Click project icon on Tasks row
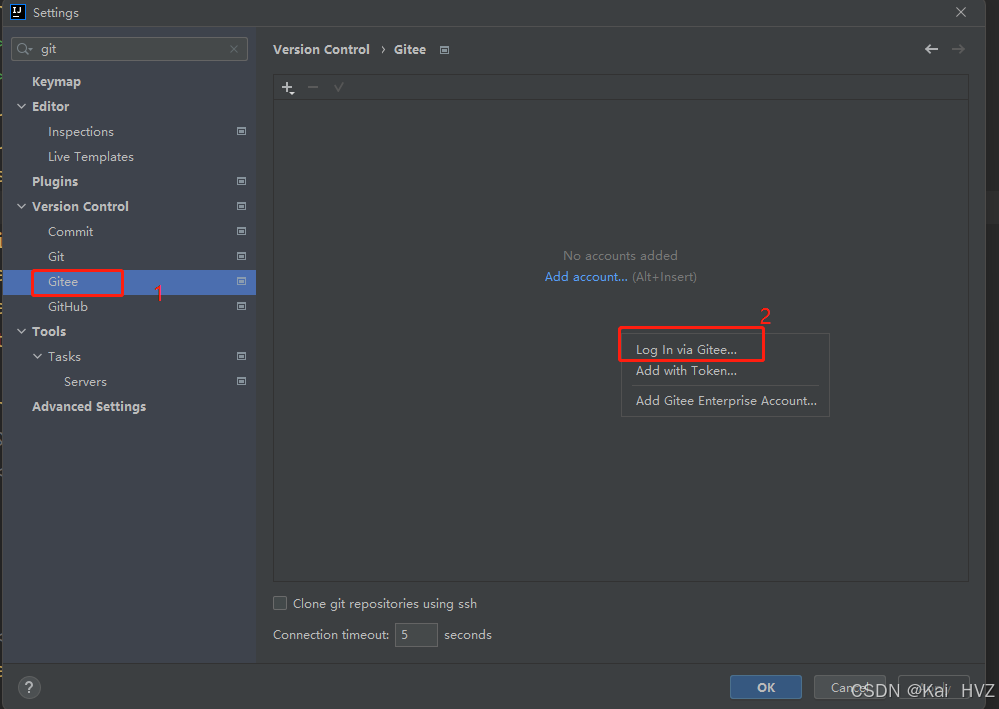The width and height of the screenshot is (999, 709). [241, 356]
